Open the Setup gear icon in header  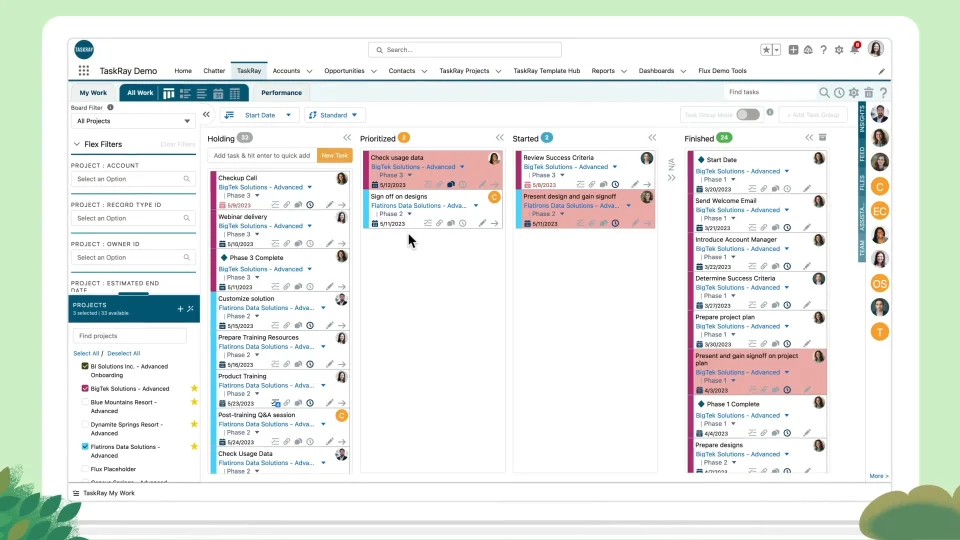click(839, 50)
